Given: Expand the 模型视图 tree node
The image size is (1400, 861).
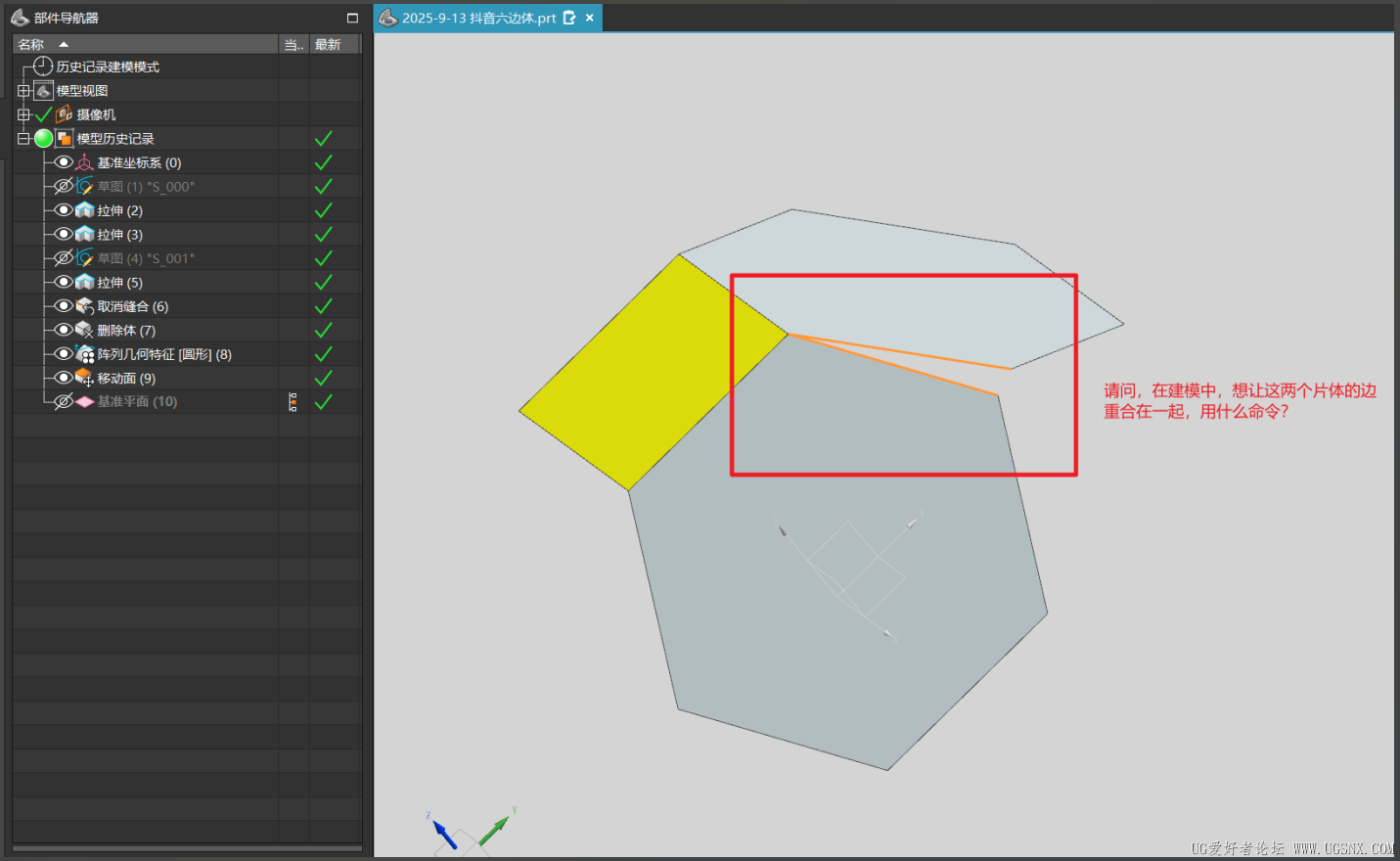Looking at the screenshot, I should pyautogui.click(x=23, y=91).
